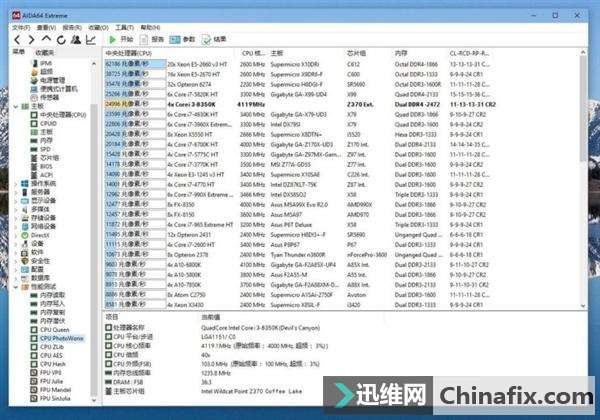Select the FPU VP8 benchmark
Viewport: 600px width, 420px height.
pyautogui.click(x=51, y=373)
